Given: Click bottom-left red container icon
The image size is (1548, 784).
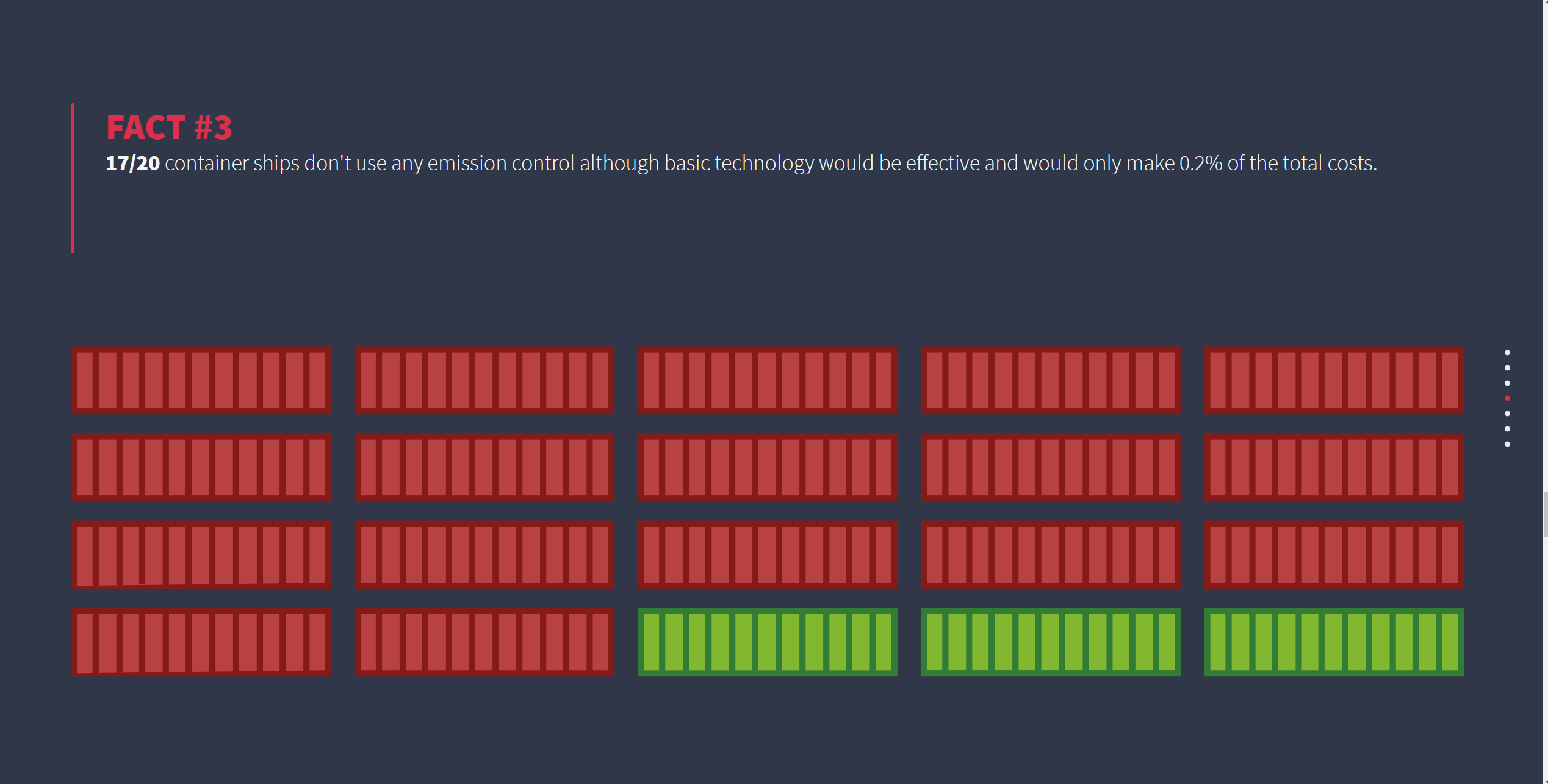Looking at the screenshot, I should point(201,642).
